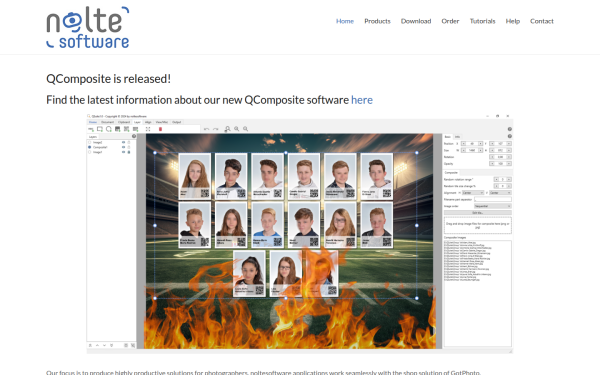This screenshot has width=600, height=375.
Task: Open the vertical alignment Center dropdown
Action: coord(500,192)
